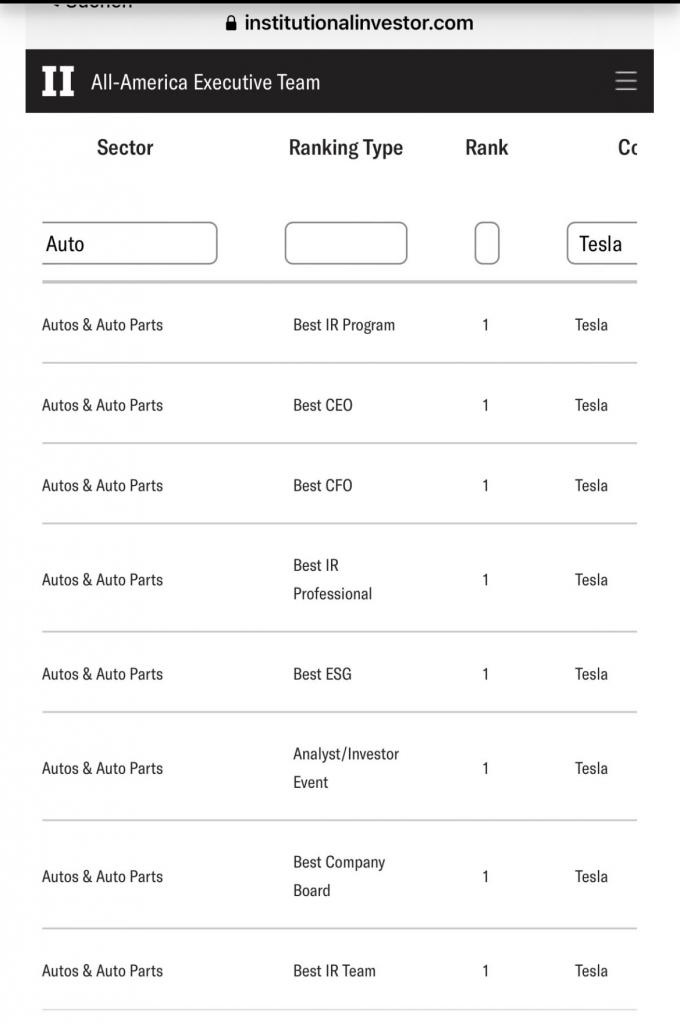680x1024 pixels.
Task: Open the hamburger menu icon
Action: [626, 81]
